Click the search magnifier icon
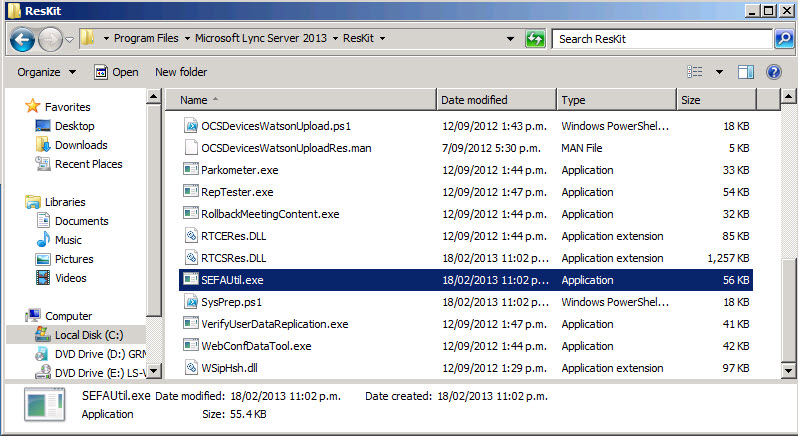The height and width of the screenshot is (436, 798). click(x=783, y=40)
